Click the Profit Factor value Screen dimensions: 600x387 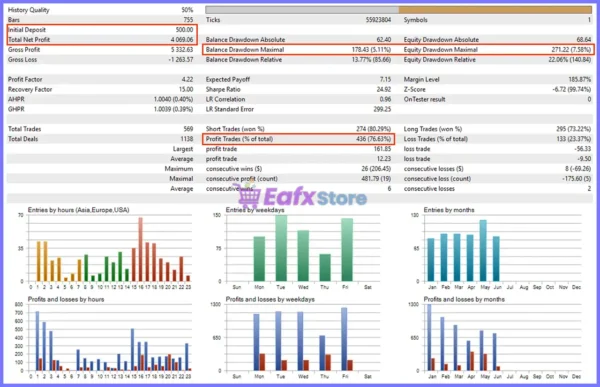click(x=187, y=79)
